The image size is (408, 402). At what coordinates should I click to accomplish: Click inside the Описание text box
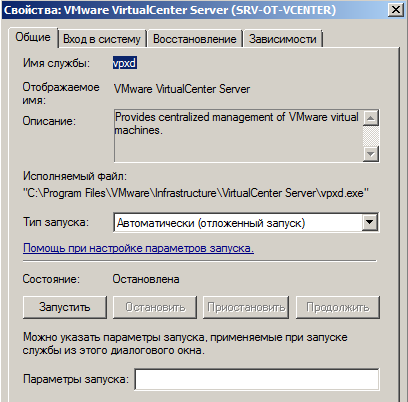click(x=238, y=136)
